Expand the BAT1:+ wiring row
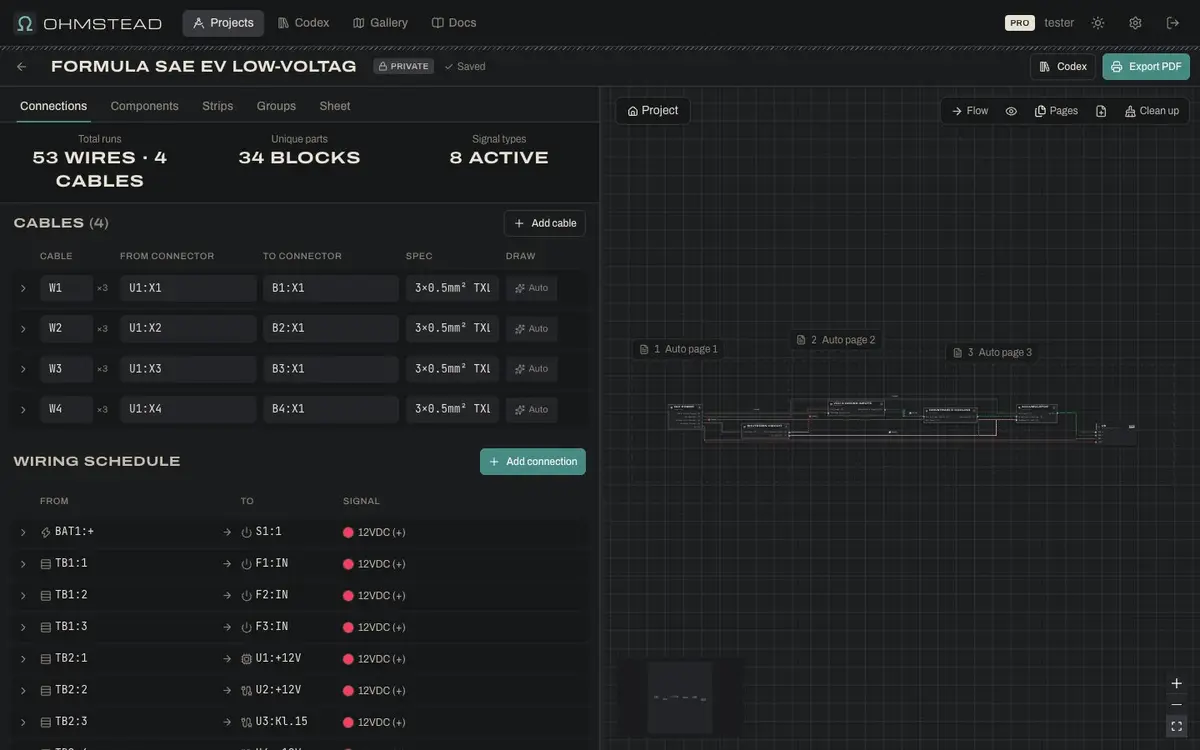The height and width of the screenshot is (750, 1200). point(23,532)
